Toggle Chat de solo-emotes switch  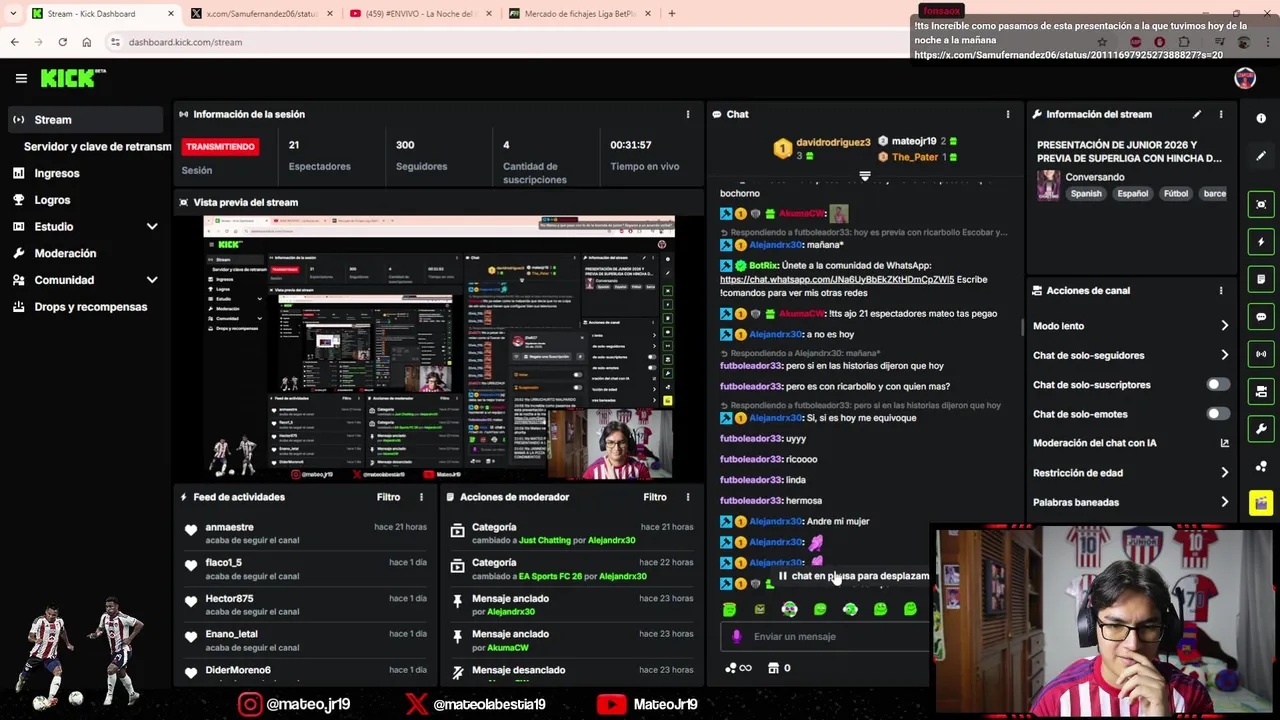(1217, 414)
